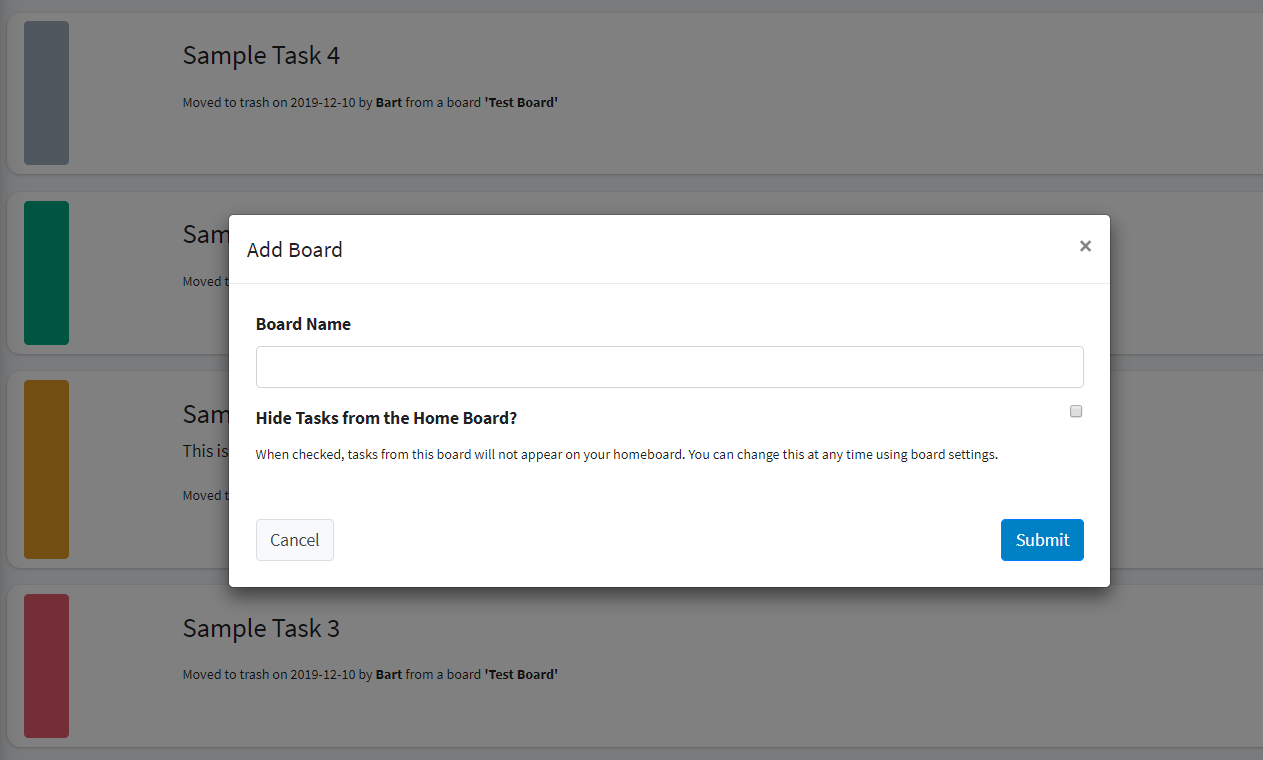Click the name Bart under Sample Task 3
Image resolution: width=1263 pixels, height=760 pixels.
[388, 674]
